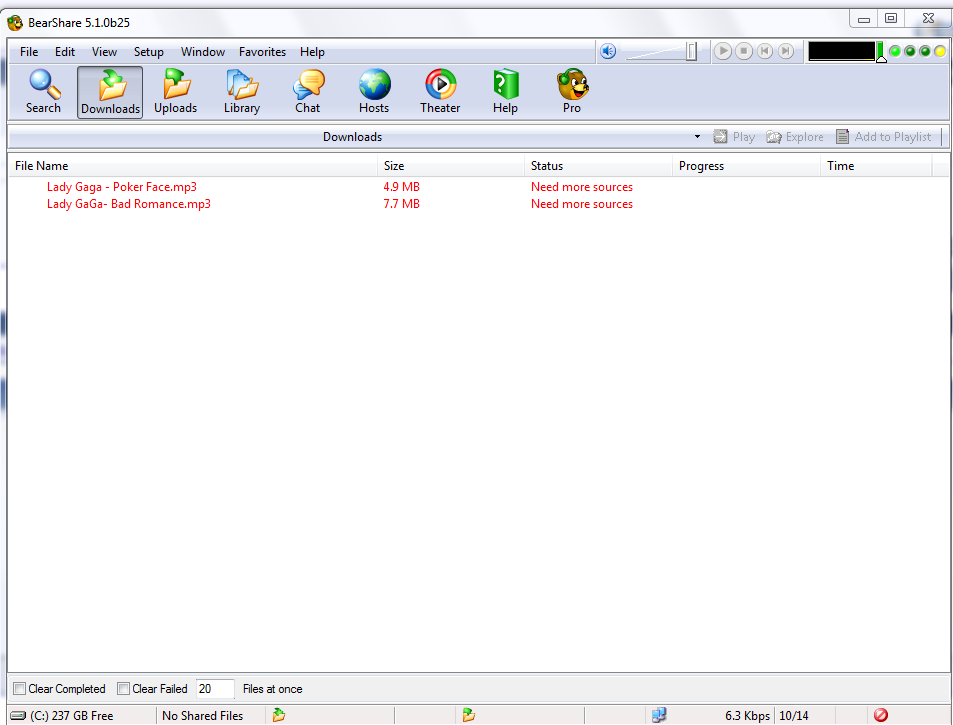Click the black audio display panel

click(x=842, y=52)
